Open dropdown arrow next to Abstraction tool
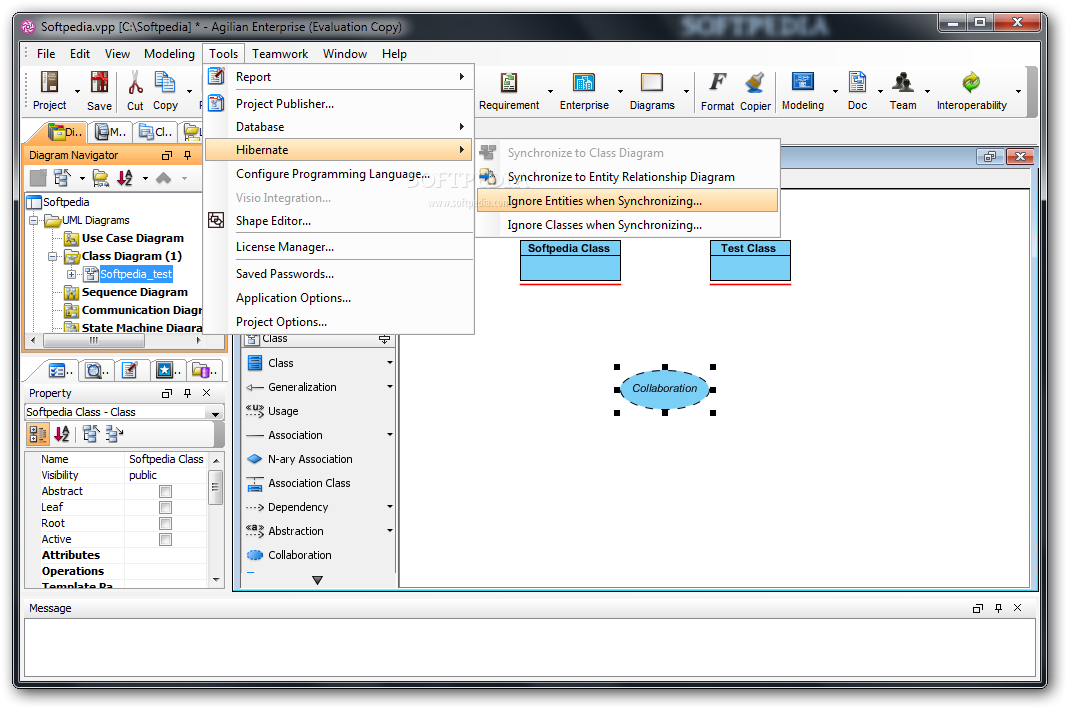The width and height of the screenshot is (1068, 709). 390,531
